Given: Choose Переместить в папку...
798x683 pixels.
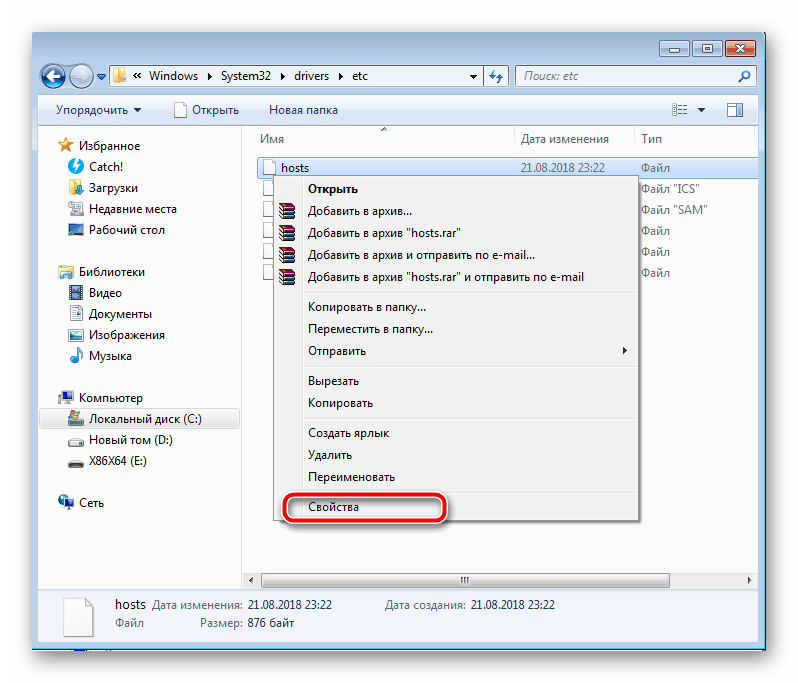Looking at the screenshot, I should (455, 329).
